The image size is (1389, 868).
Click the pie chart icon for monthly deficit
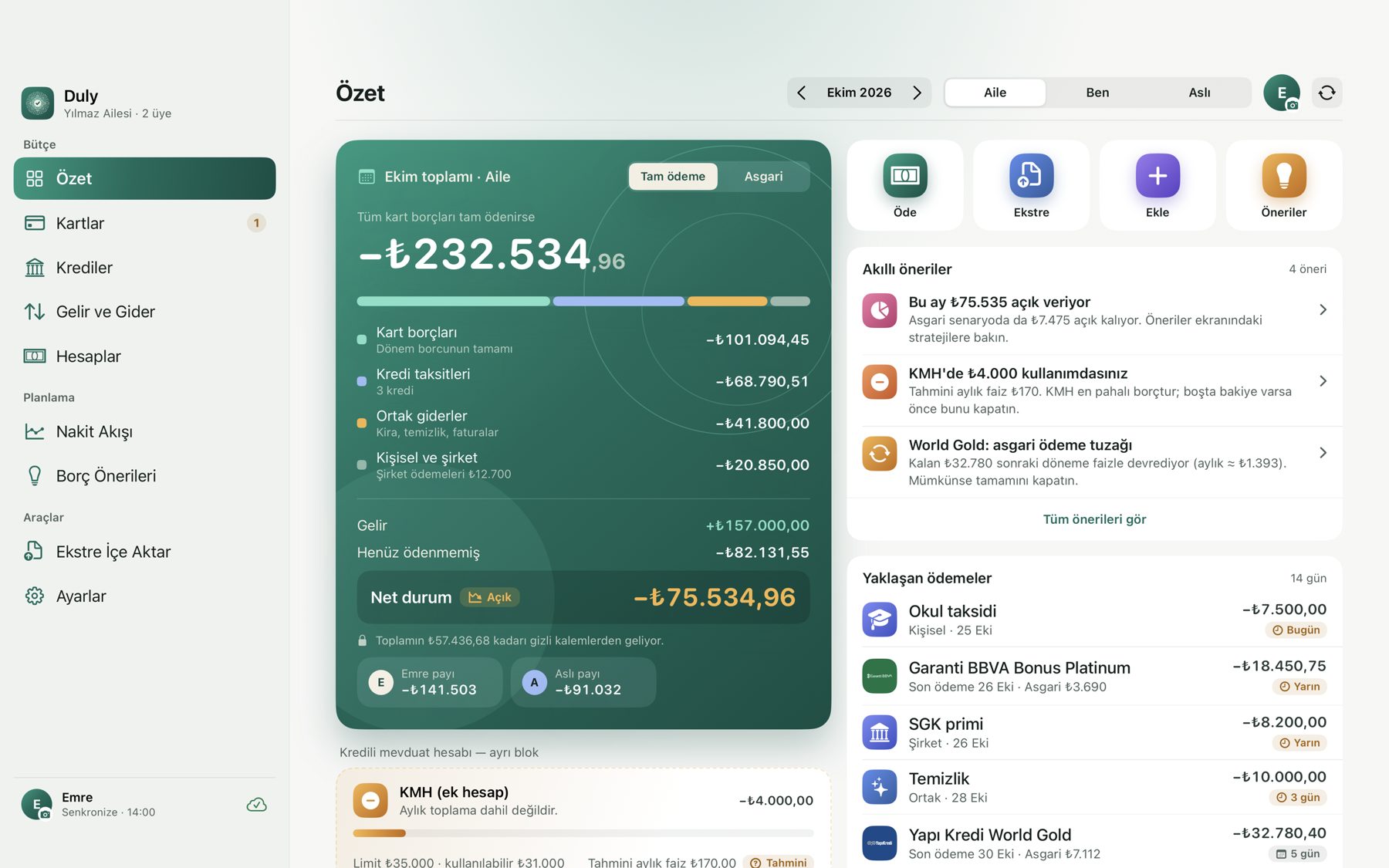880,310
